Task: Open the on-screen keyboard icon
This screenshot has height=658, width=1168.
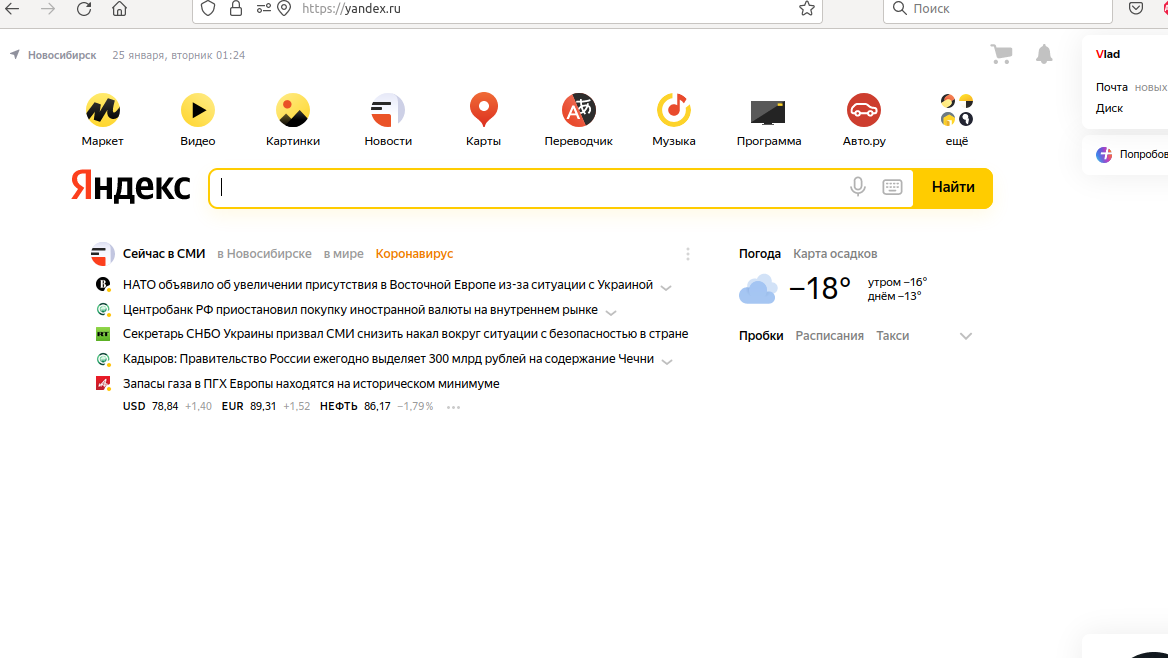Action: pos(892,187)
